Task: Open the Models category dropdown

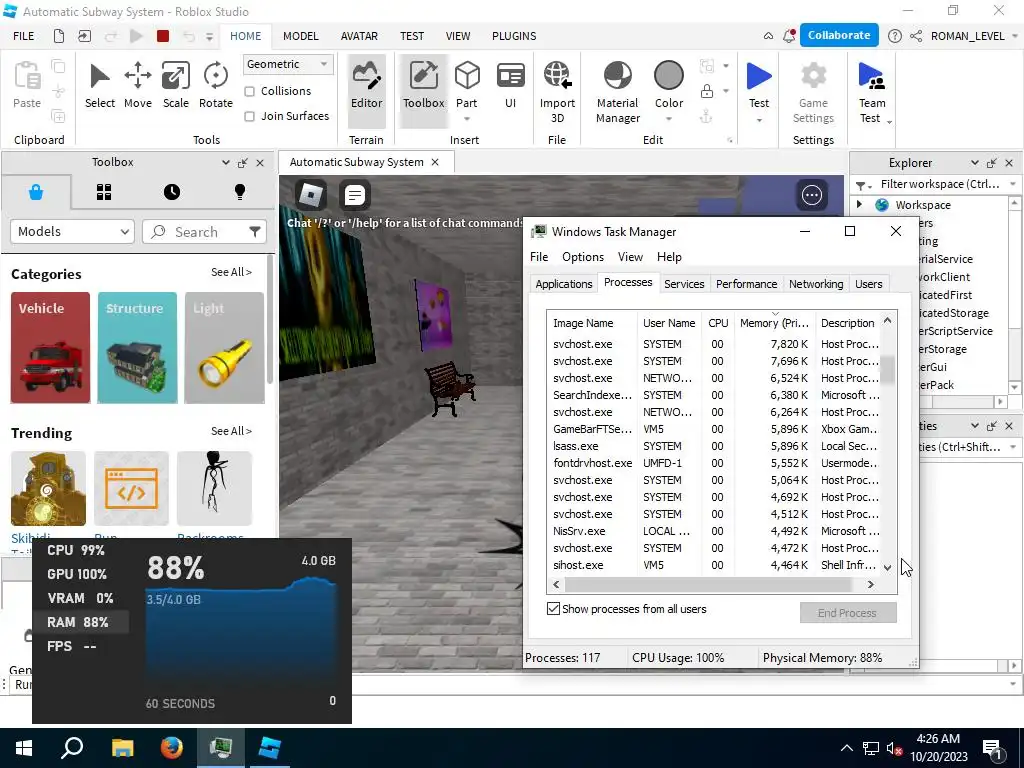Action: click(x=72, y=231)
